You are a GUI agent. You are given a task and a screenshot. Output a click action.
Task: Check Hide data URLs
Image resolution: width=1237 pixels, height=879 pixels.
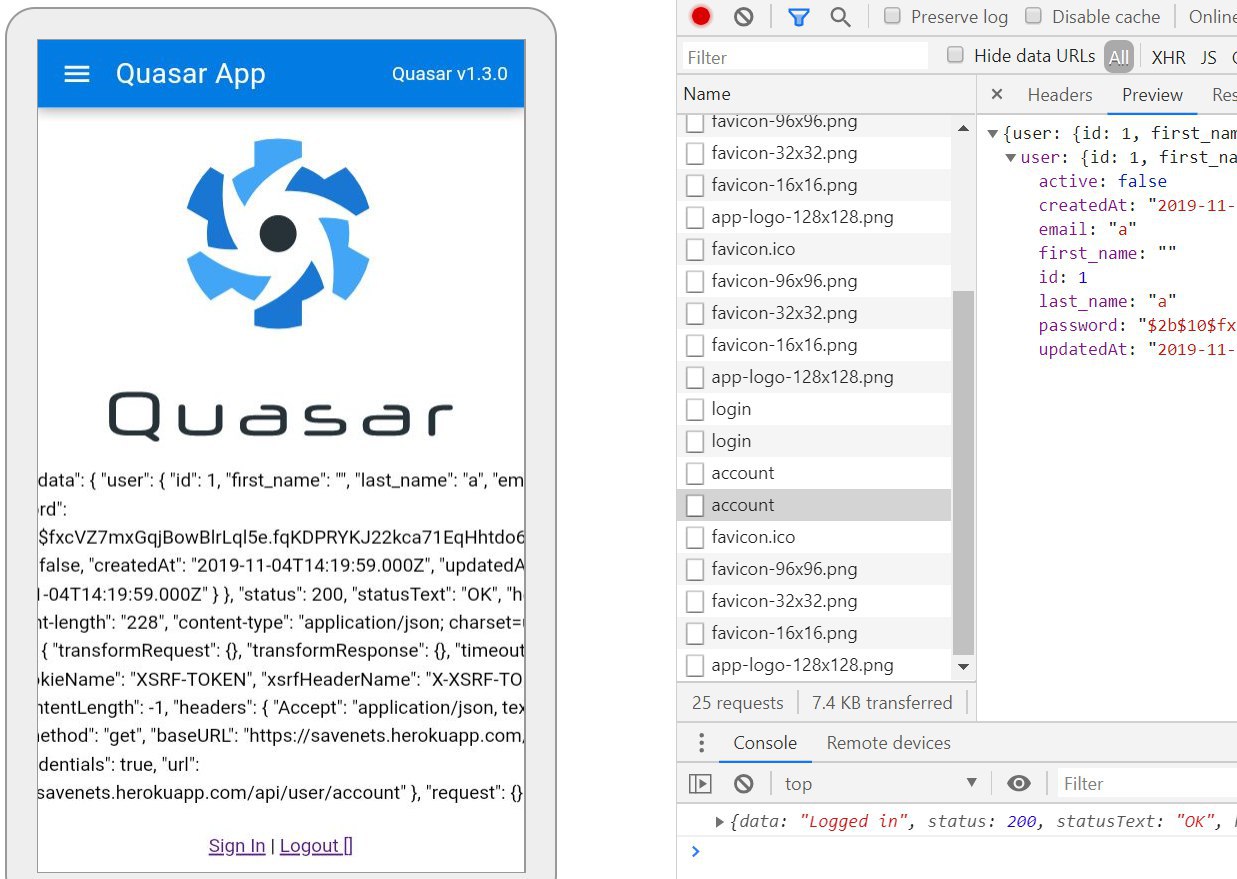click(x=955, y=55)
